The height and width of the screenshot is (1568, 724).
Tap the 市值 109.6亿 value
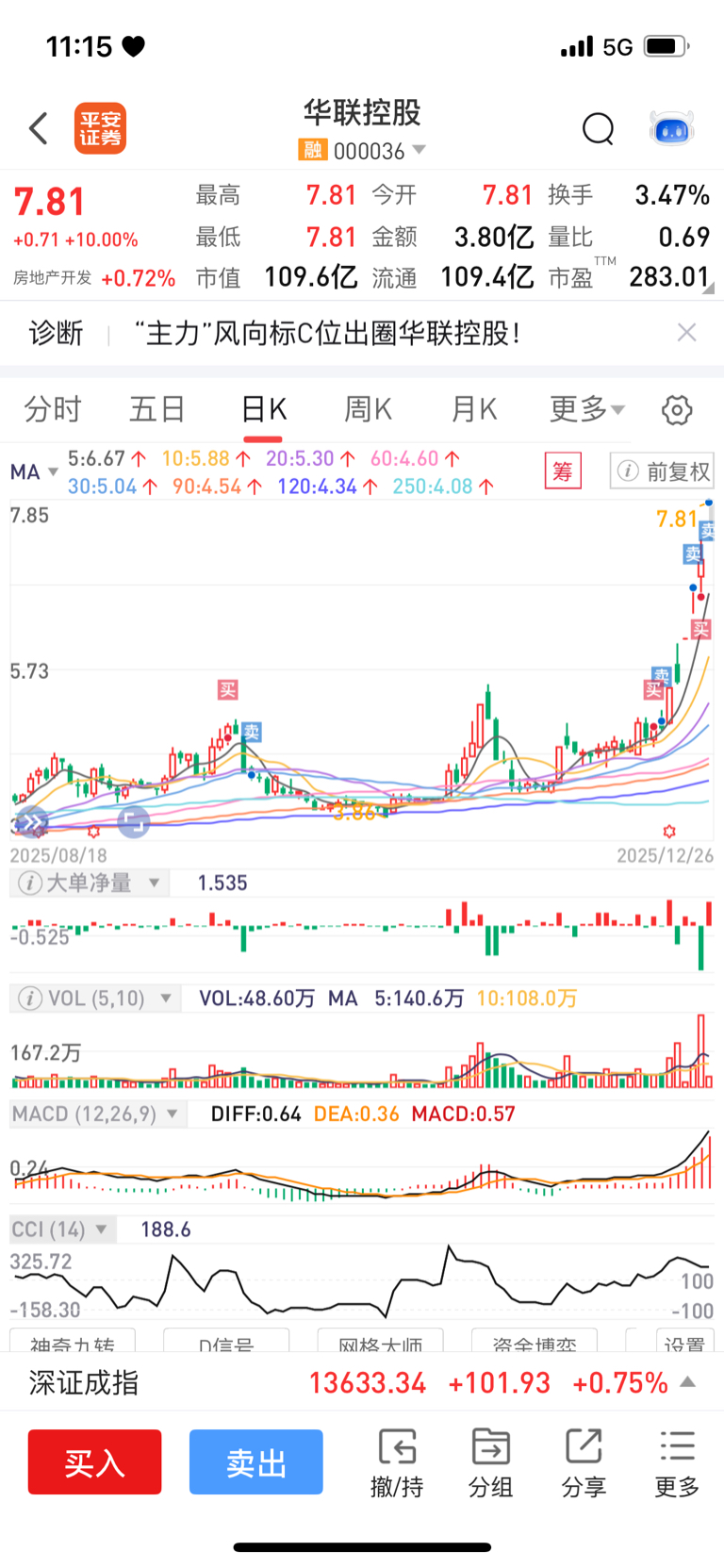[x=310, y=277]
